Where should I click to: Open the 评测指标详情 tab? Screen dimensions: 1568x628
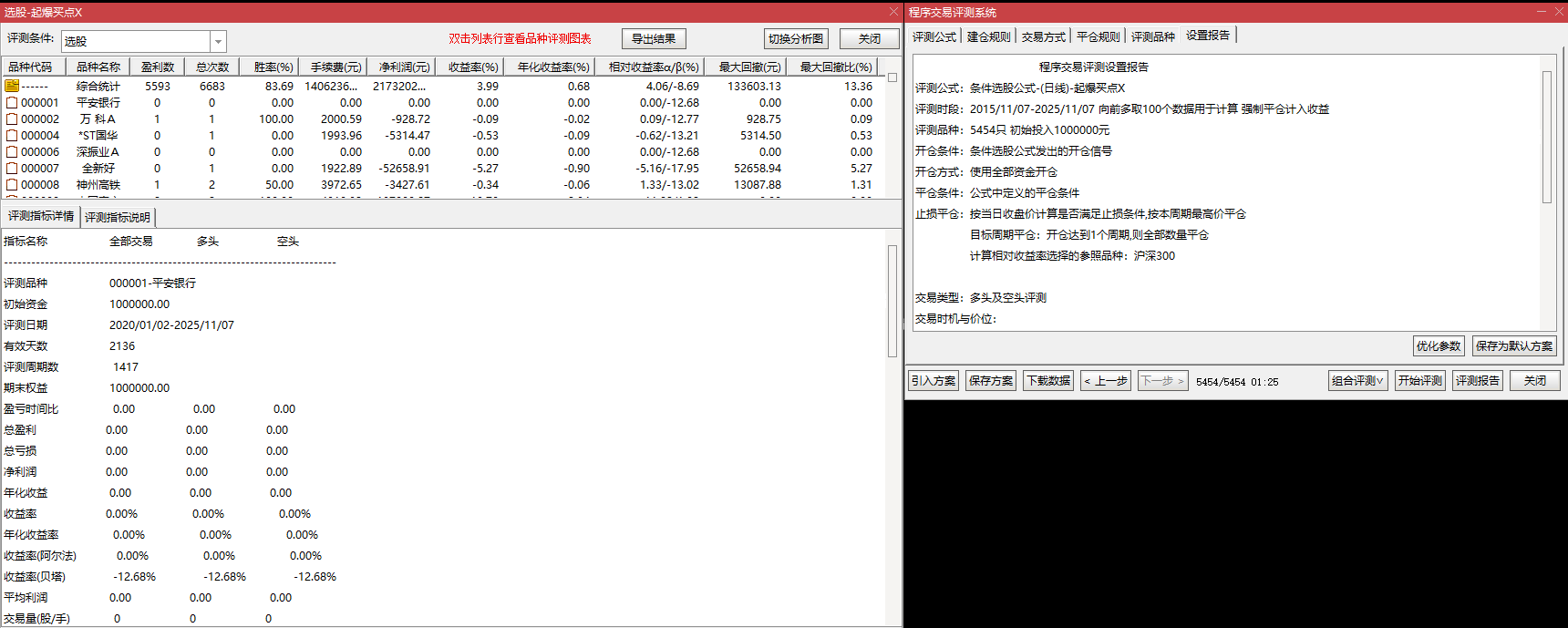click(x=41, y=216)
